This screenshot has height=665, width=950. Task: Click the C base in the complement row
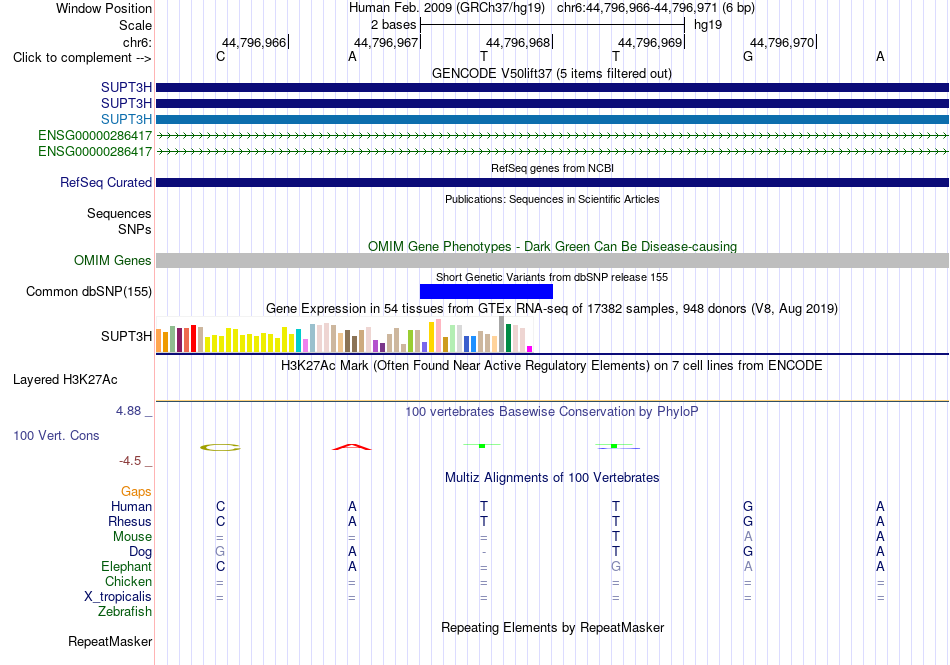coord(220,56)
